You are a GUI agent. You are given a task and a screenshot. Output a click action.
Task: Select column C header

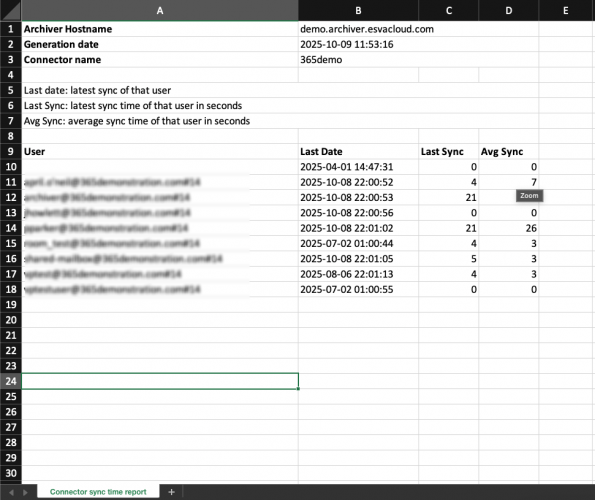(449, 11)
